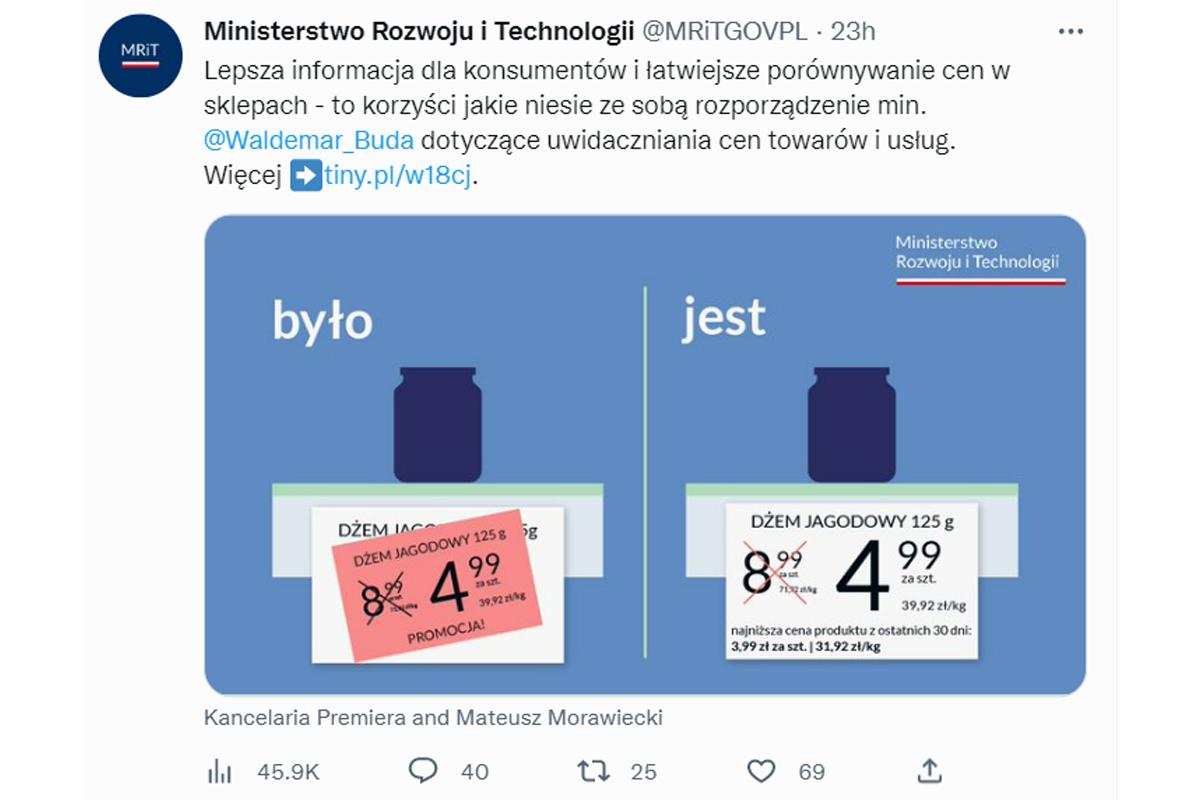Retweet using the retweet arrows icon
Screen dimensions: 1200x800
coord(593,771)
